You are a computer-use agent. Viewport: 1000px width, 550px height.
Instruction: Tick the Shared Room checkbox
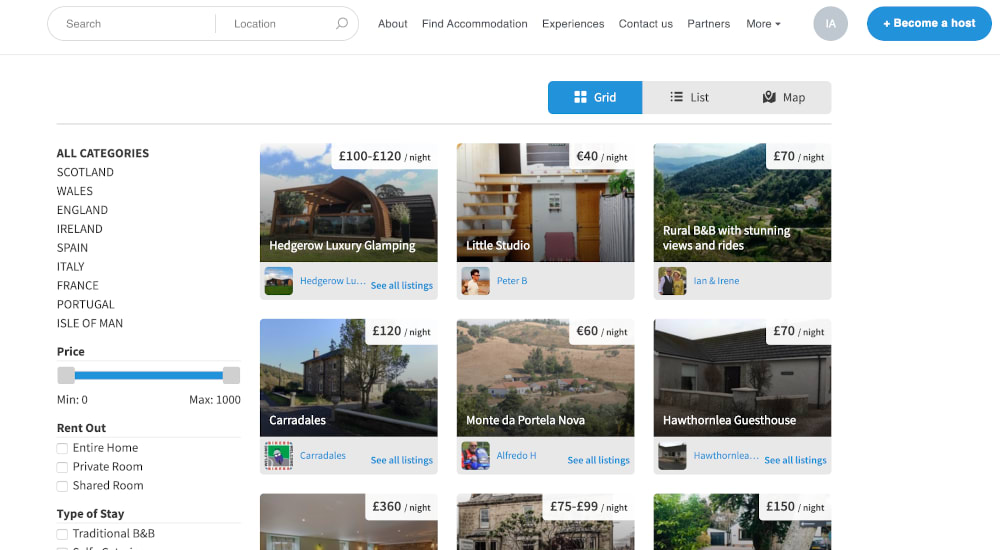[62, 486]
